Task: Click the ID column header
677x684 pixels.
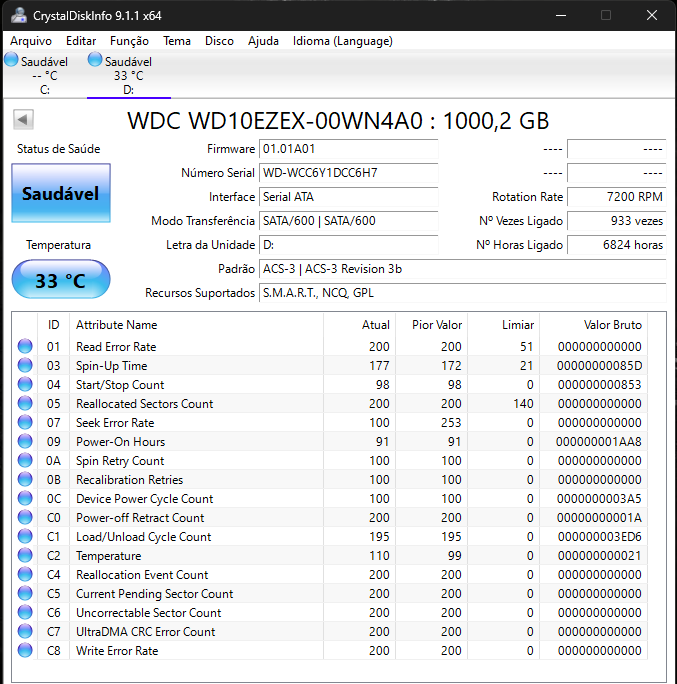Action: click(53, 325)
